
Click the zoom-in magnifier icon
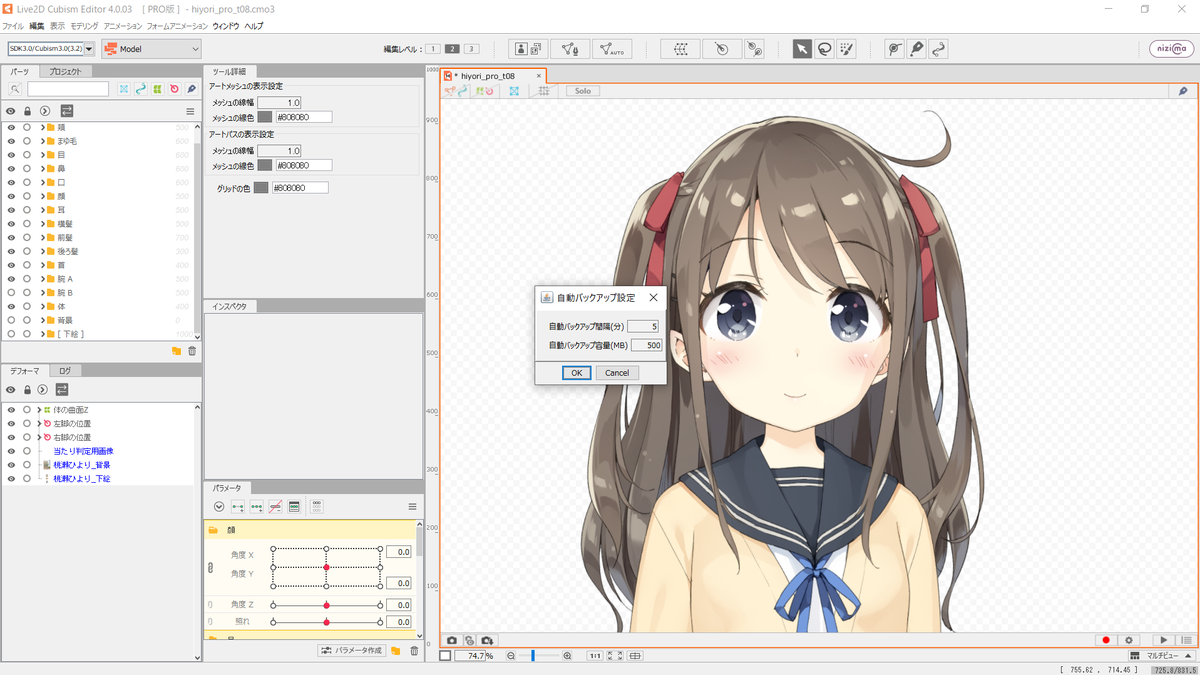pyautogui.click(x=567, y=656)
